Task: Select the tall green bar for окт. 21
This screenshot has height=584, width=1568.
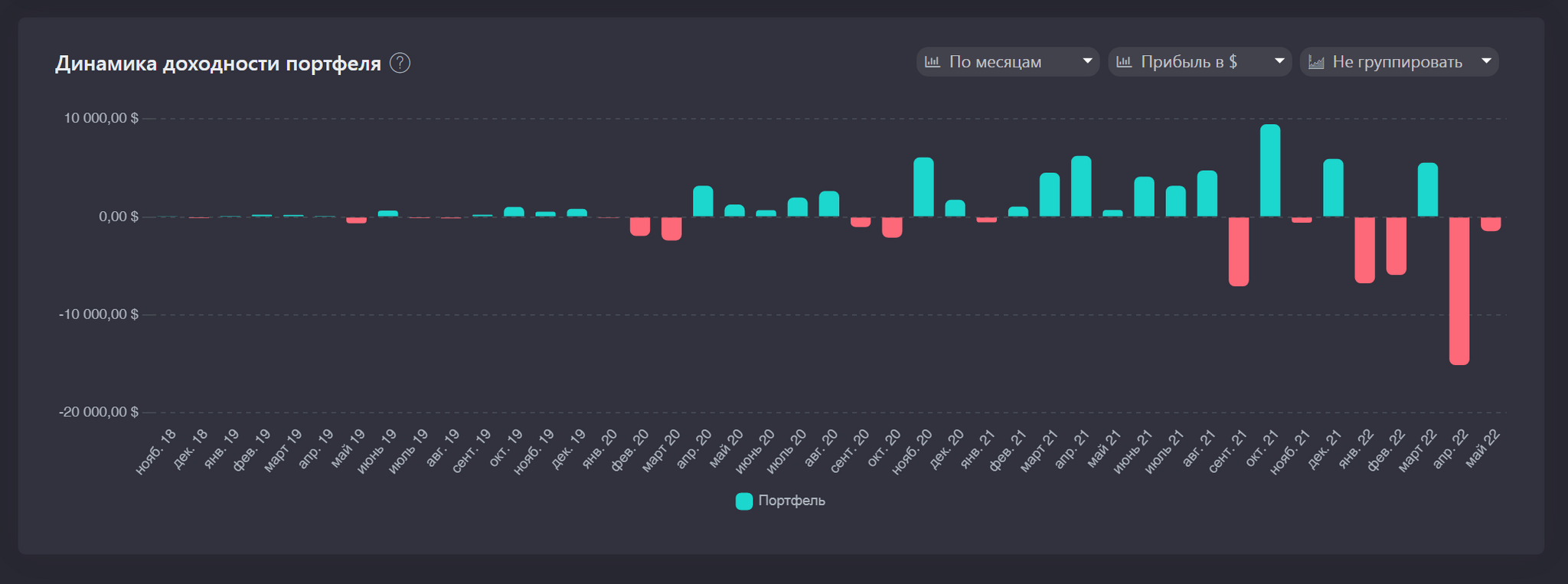Action: click(x=1270, y=171)
